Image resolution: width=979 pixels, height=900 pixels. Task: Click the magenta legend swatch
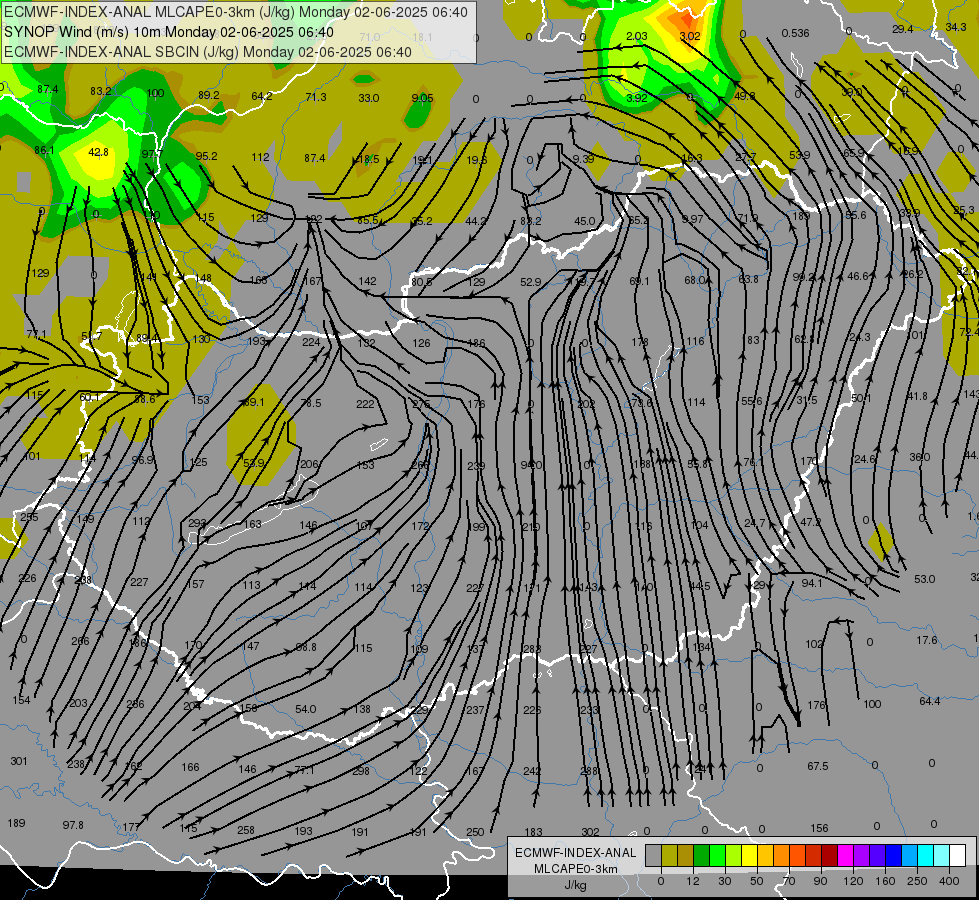pyautogui.click(x=845, y=855)
